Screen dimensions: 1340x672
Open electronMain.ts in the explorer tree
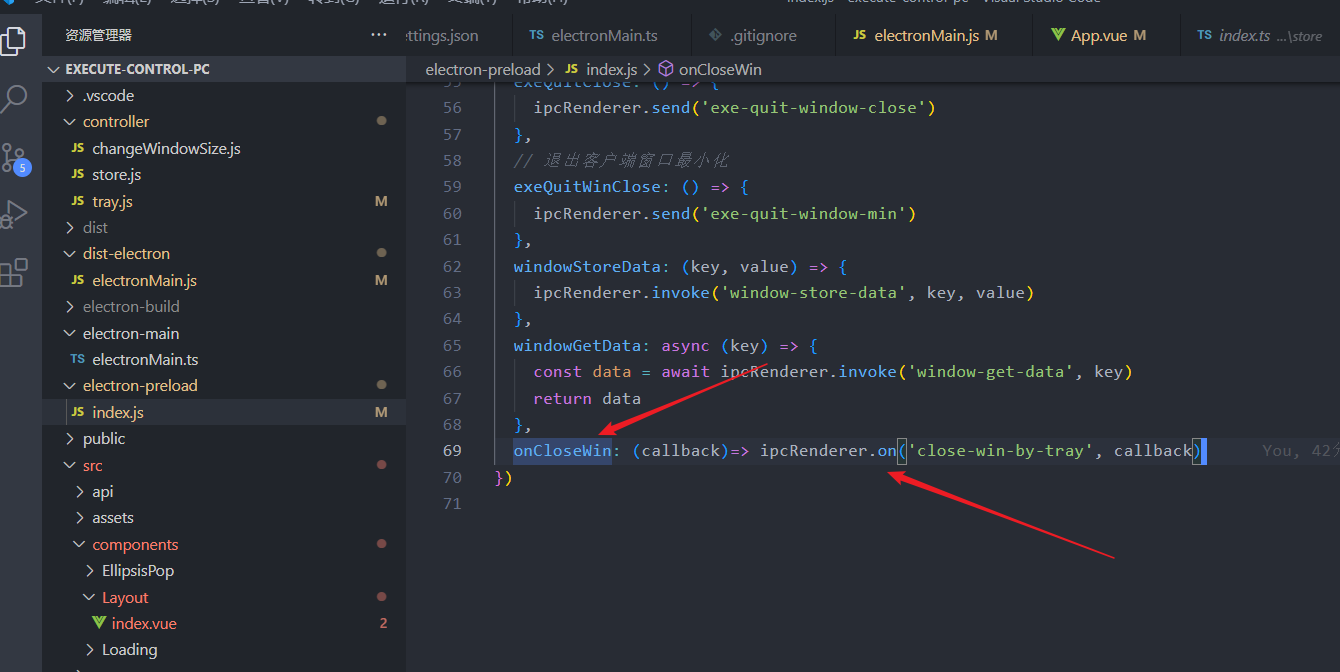tap(145, 360)
